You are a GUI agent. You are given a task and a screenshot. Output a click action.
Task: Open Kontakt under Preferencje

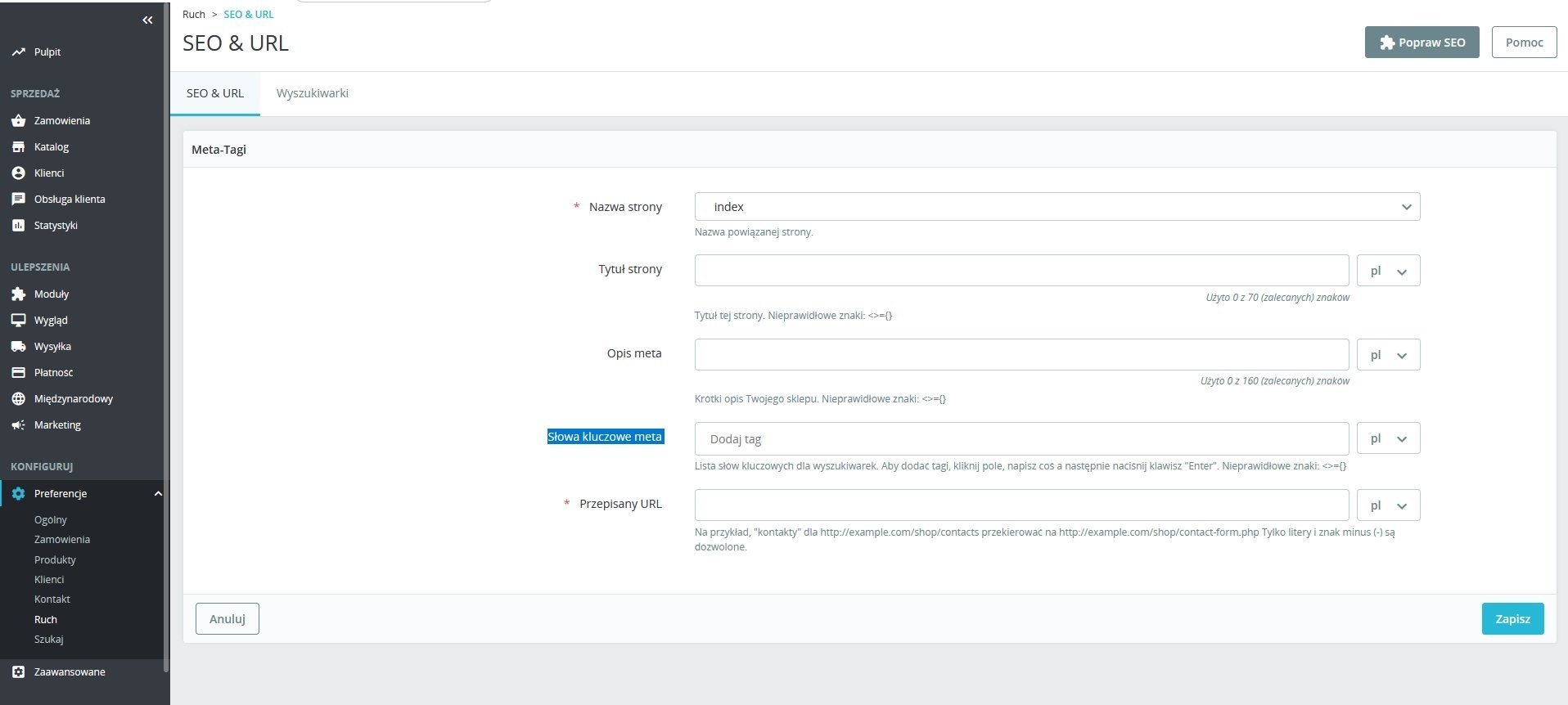(52, 599)
